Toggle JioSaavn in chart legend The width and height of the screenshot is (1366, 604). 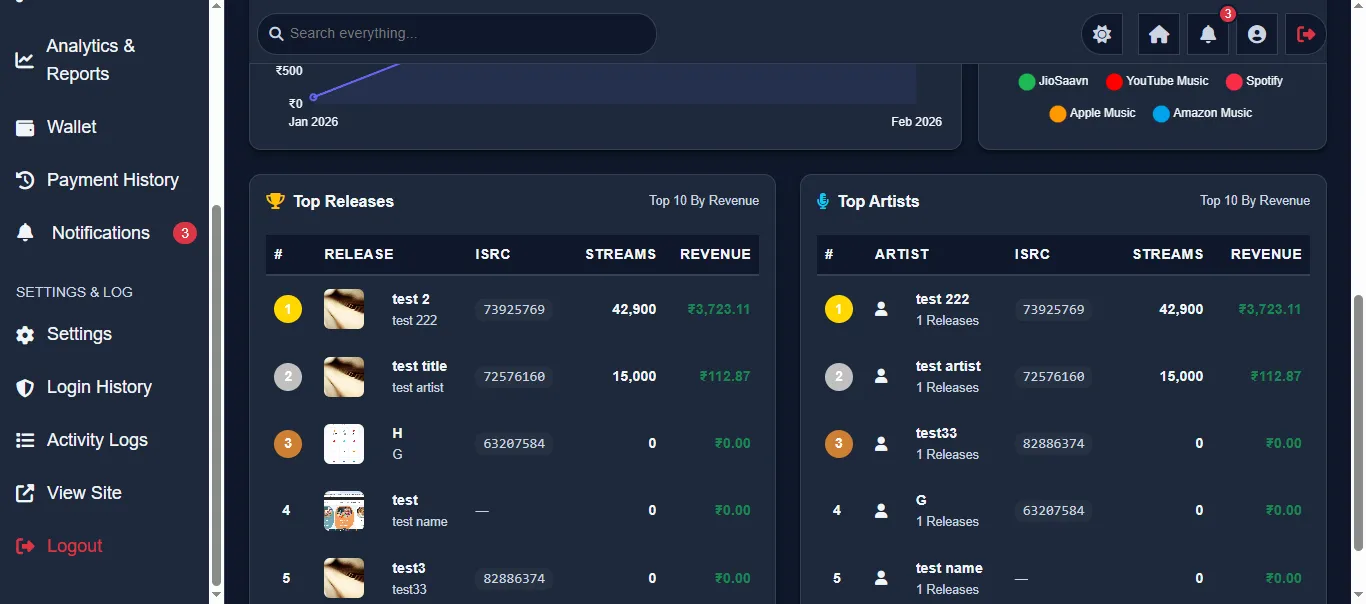(x=1053, y=81)
